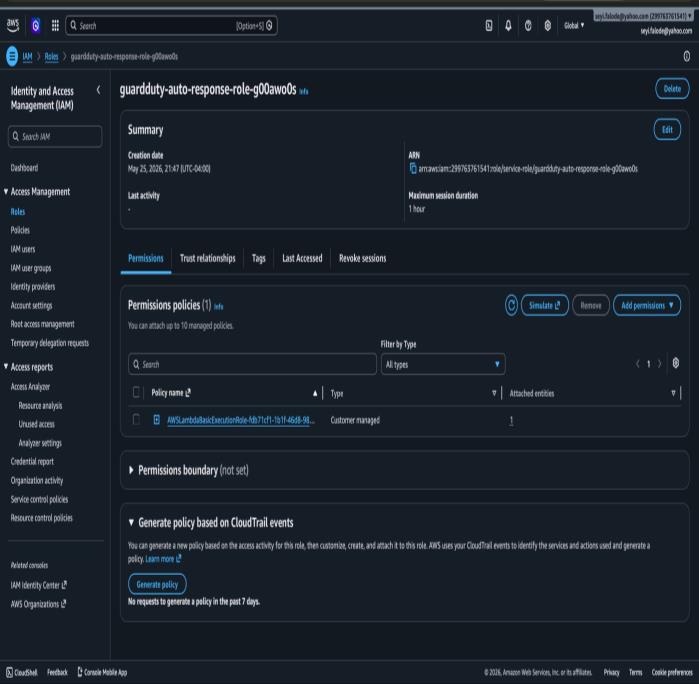Screen dimensions: 699x684
Task: Switch to Trust relationships tab
Action: (x=207, y=258)
